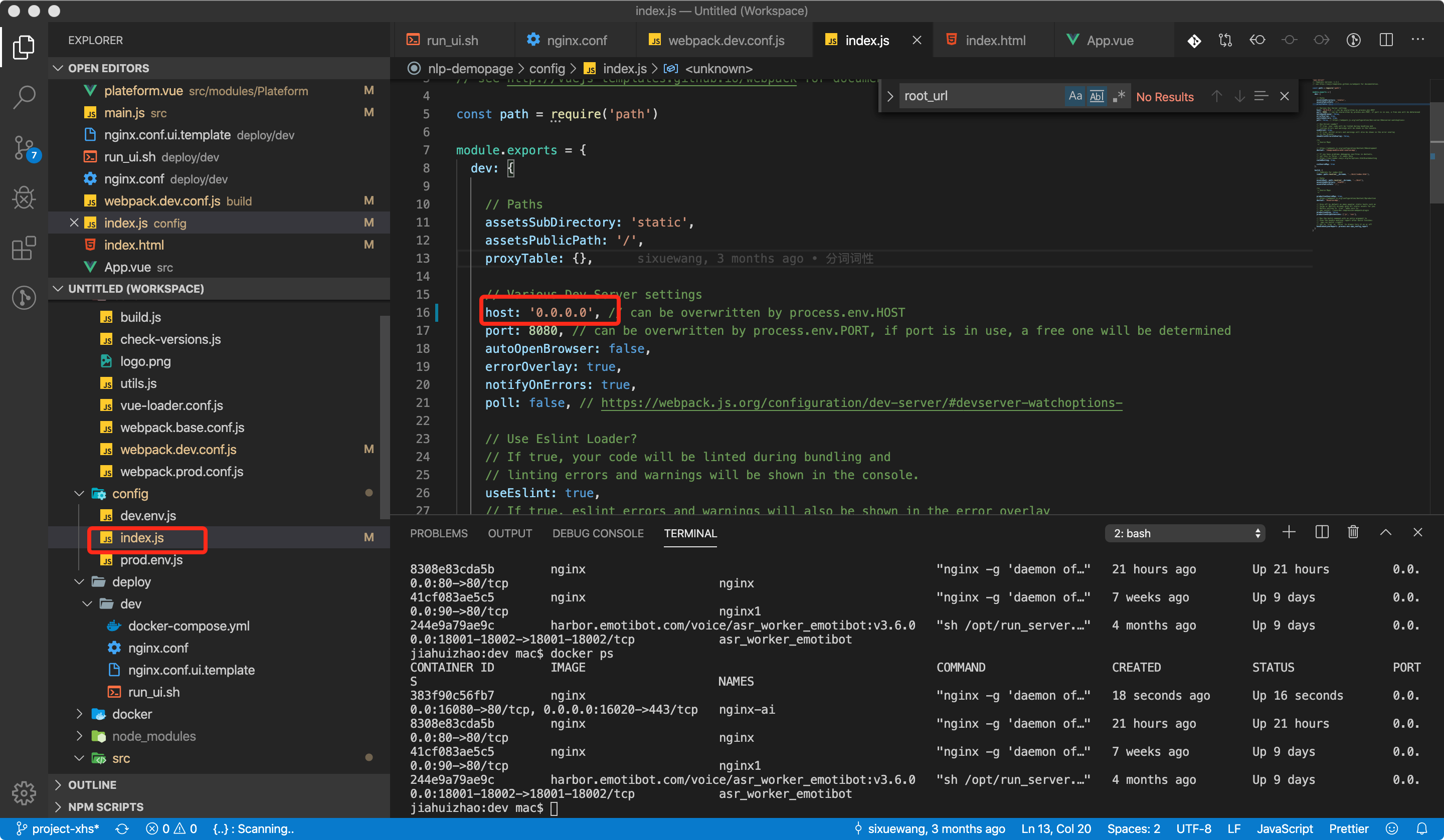
Task: Toggle Match Whole Word option
Action: (x=1096, y=96)
